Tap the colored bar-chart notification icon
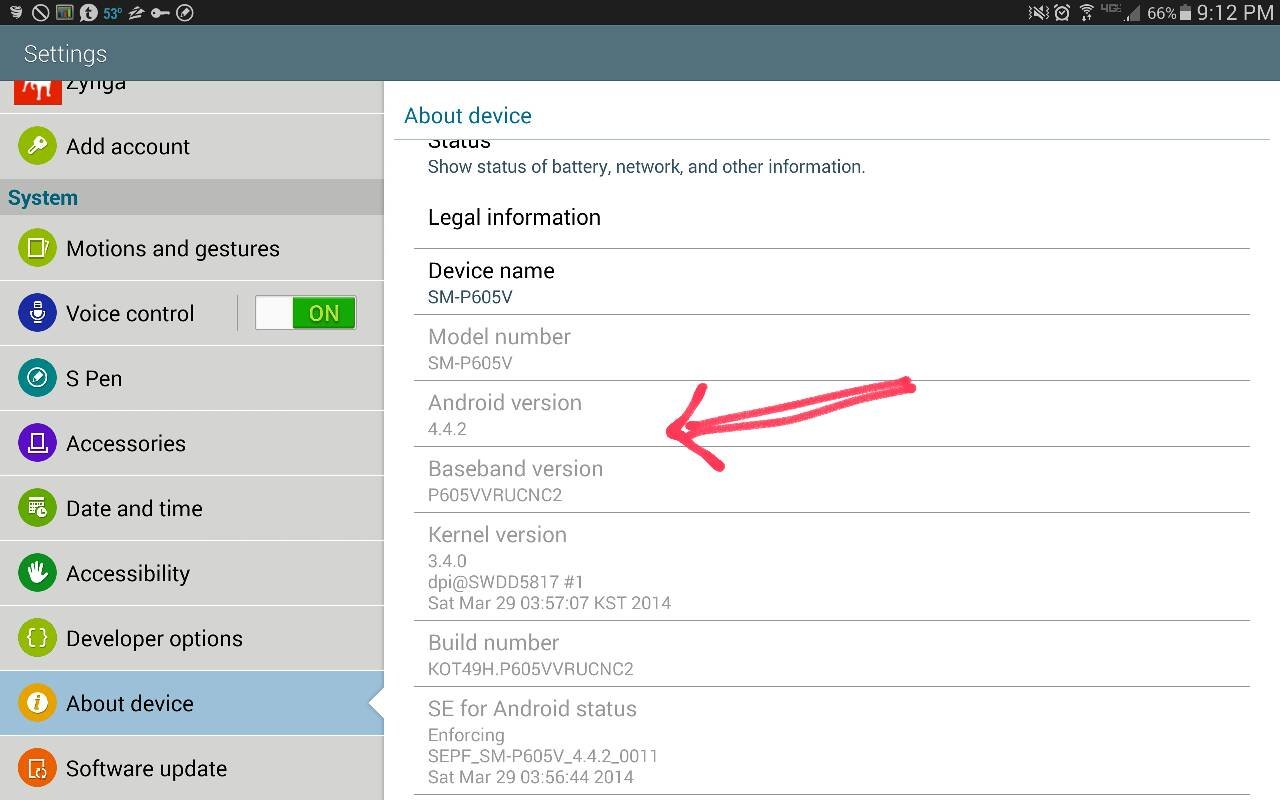The height and width of the screenshot is (800, 1280). pyautogui.click(x=64, y=13)
